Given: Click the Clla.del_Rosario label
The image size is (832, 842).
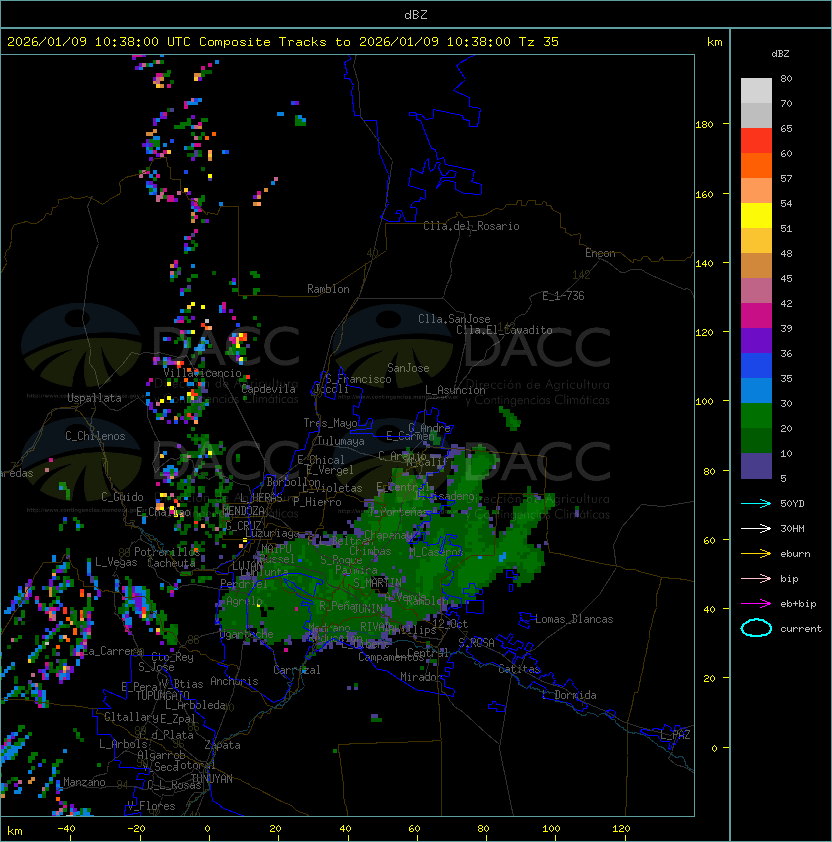Looking at the screenshot, I should click(x=471, y=226).
